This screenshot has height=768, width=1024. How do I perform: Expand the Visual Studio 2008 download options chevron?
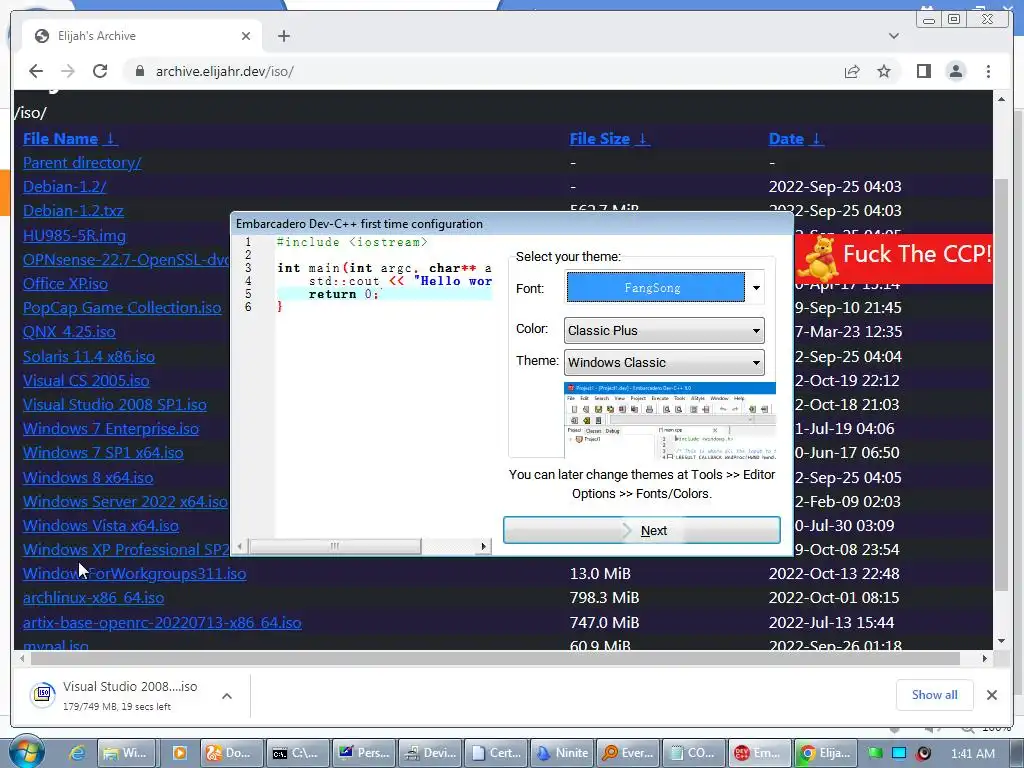(227, 696)
